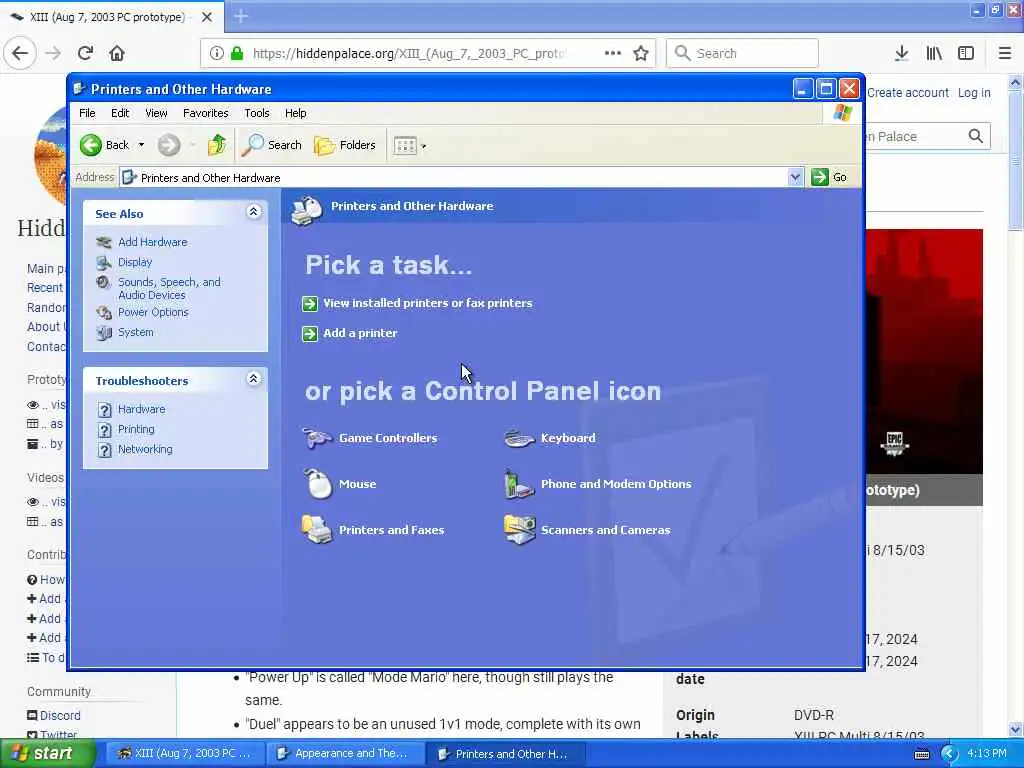Click the Up folder icon in the toolbar

click(x=217, y=145)
